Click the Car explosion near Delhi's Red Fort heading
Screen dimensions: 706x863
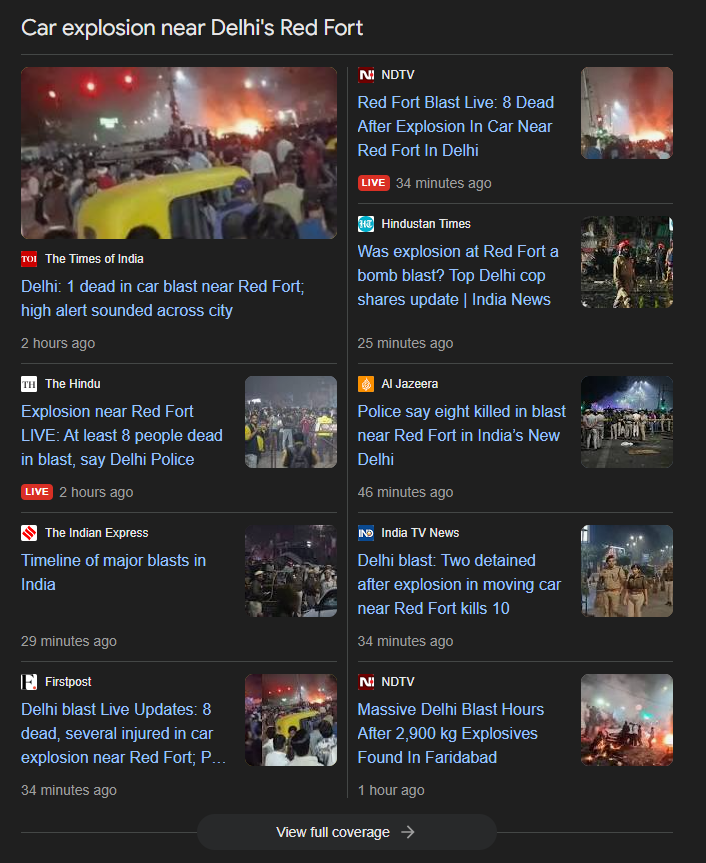pyautogui.click(x=192, y=28)
